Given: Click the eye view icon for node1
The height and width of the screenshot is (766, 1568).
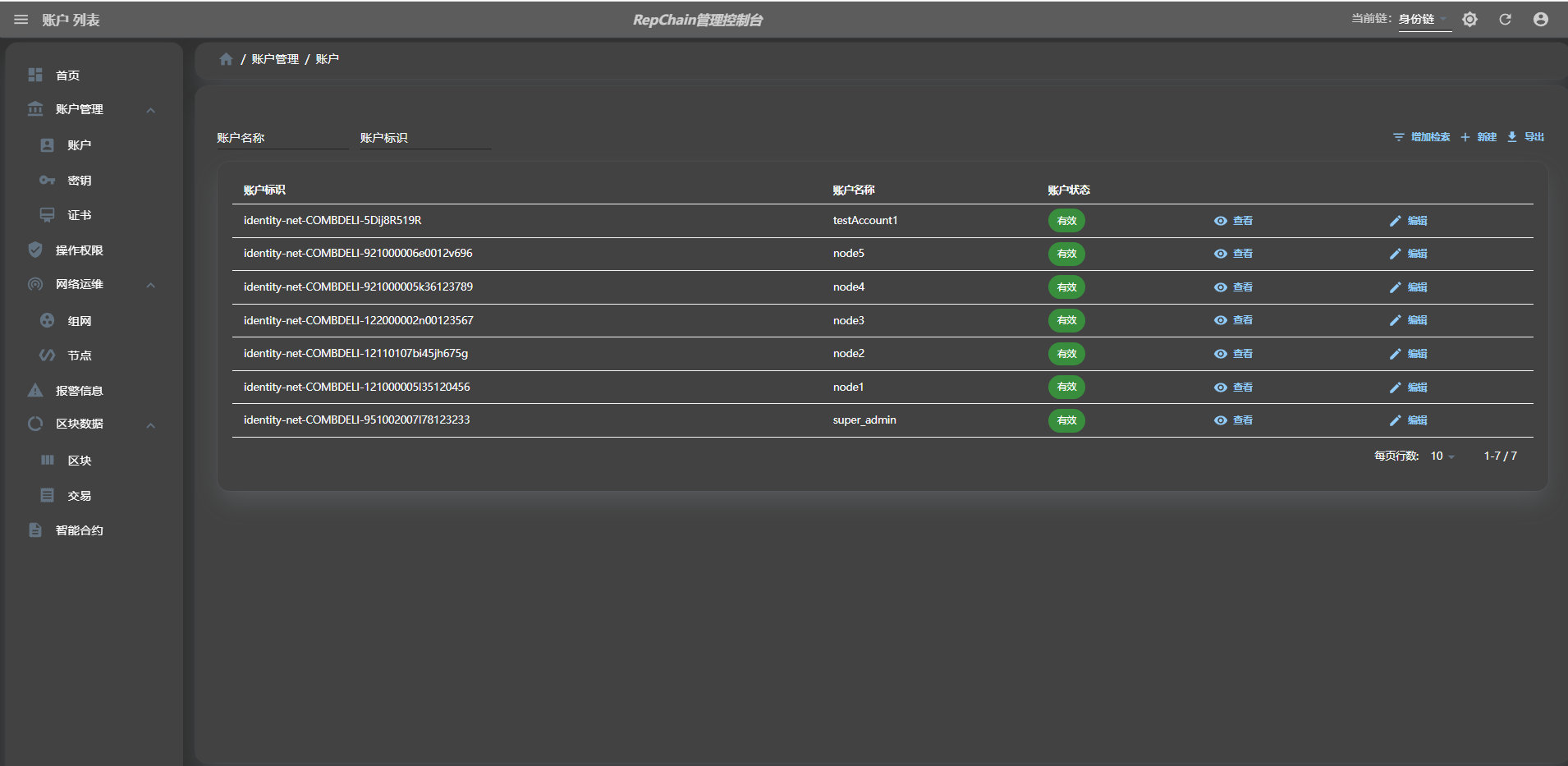Looking at the screenshot, I should click(x=1221, y=388).
